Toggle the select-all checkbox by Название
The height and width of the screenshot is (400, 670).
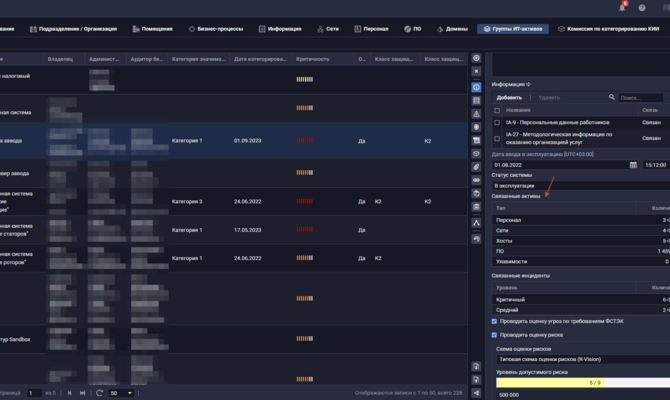[x=497, y=110]
